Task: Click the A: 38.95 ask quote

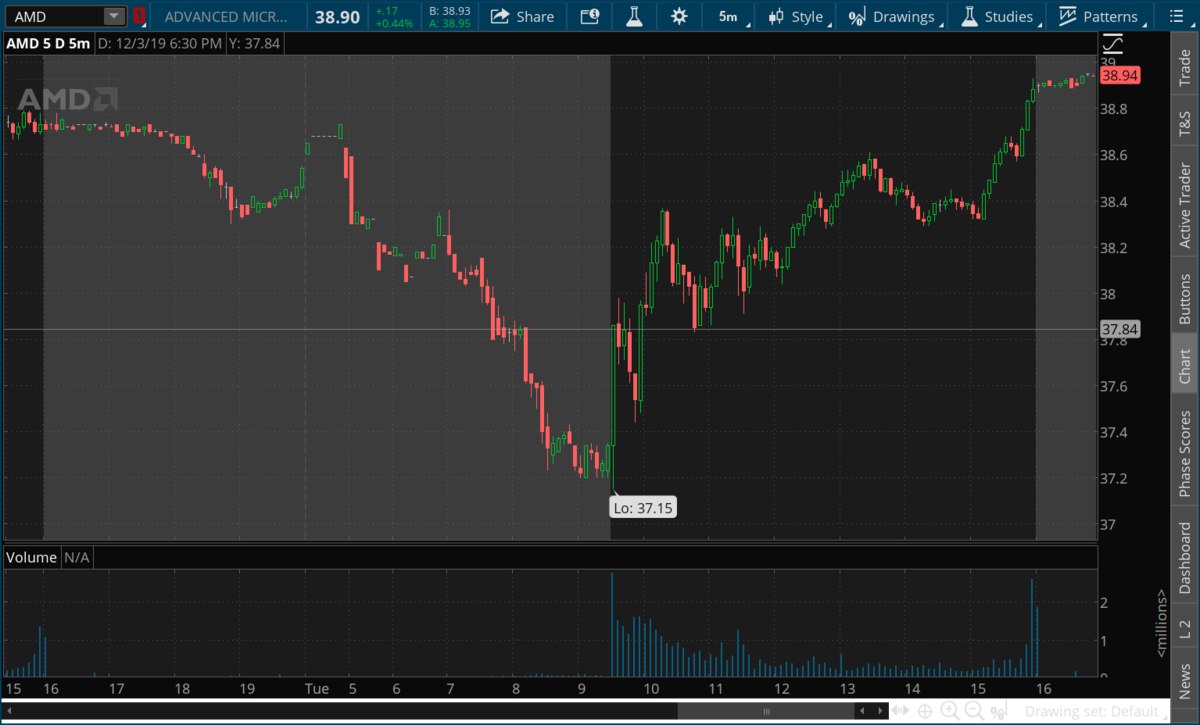Action: click(x=449, y=22)
